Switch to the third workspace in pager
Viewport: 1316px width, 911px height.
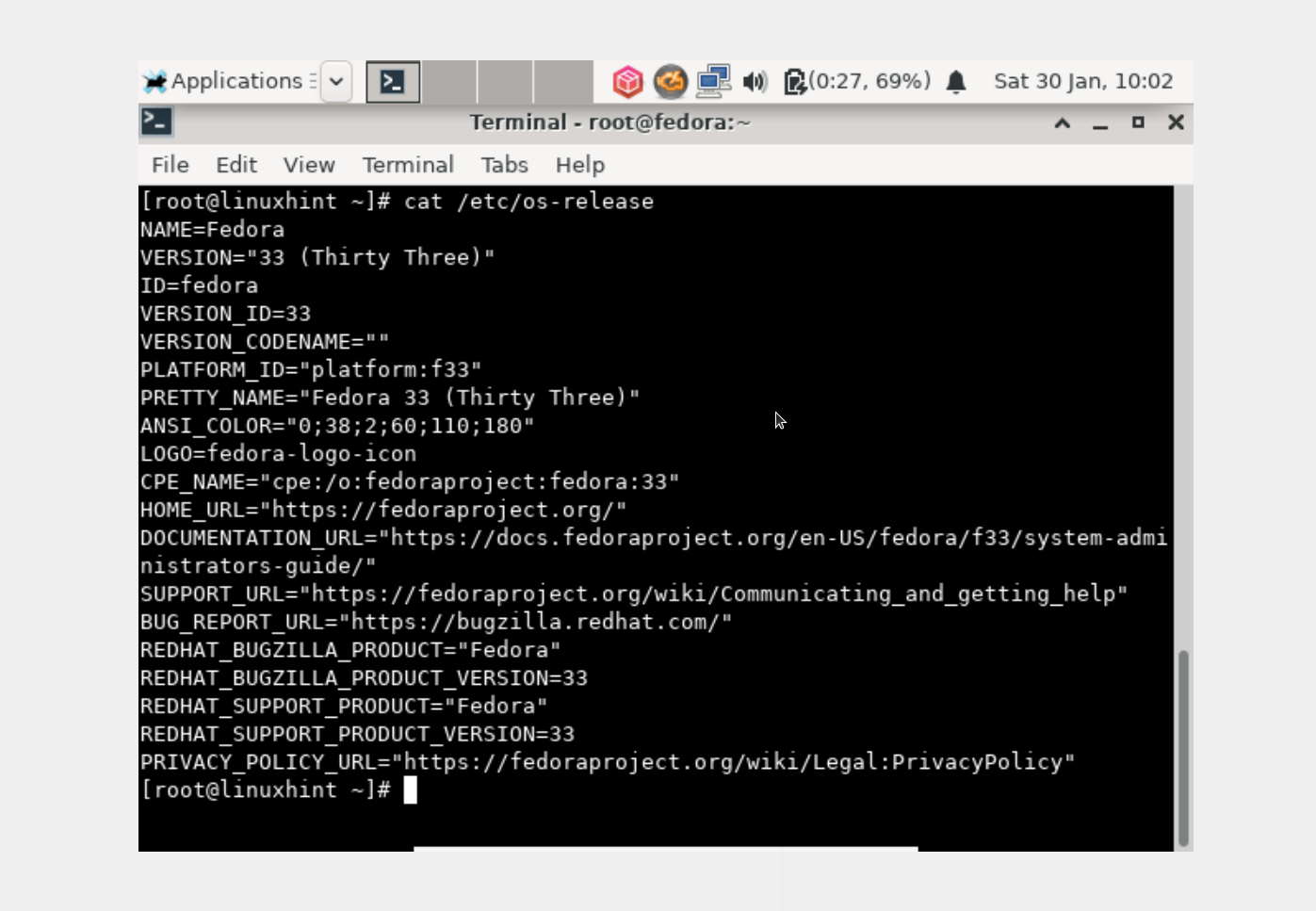pyautogui.click(x=505, y=81)
